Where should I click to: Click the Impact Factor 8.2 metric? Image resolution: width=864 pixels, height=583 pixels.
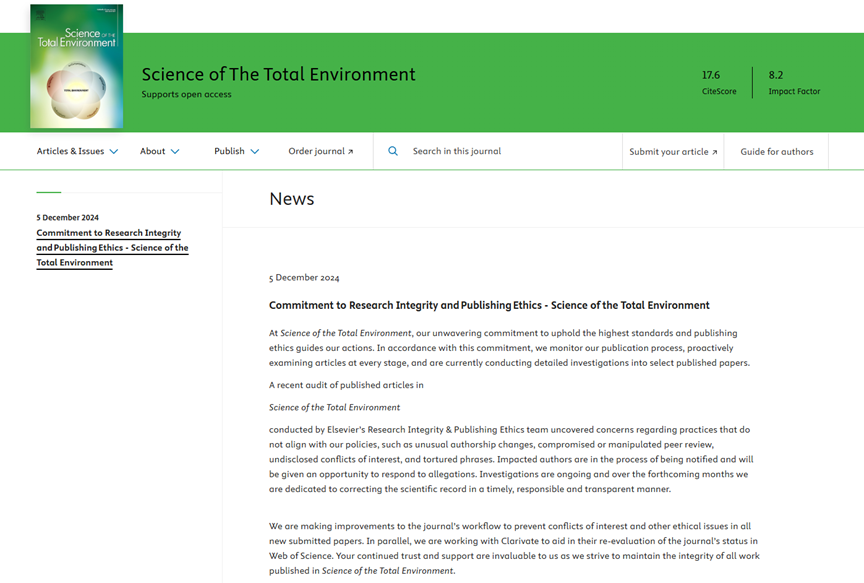pyautogui.click(x=793, y=83)
